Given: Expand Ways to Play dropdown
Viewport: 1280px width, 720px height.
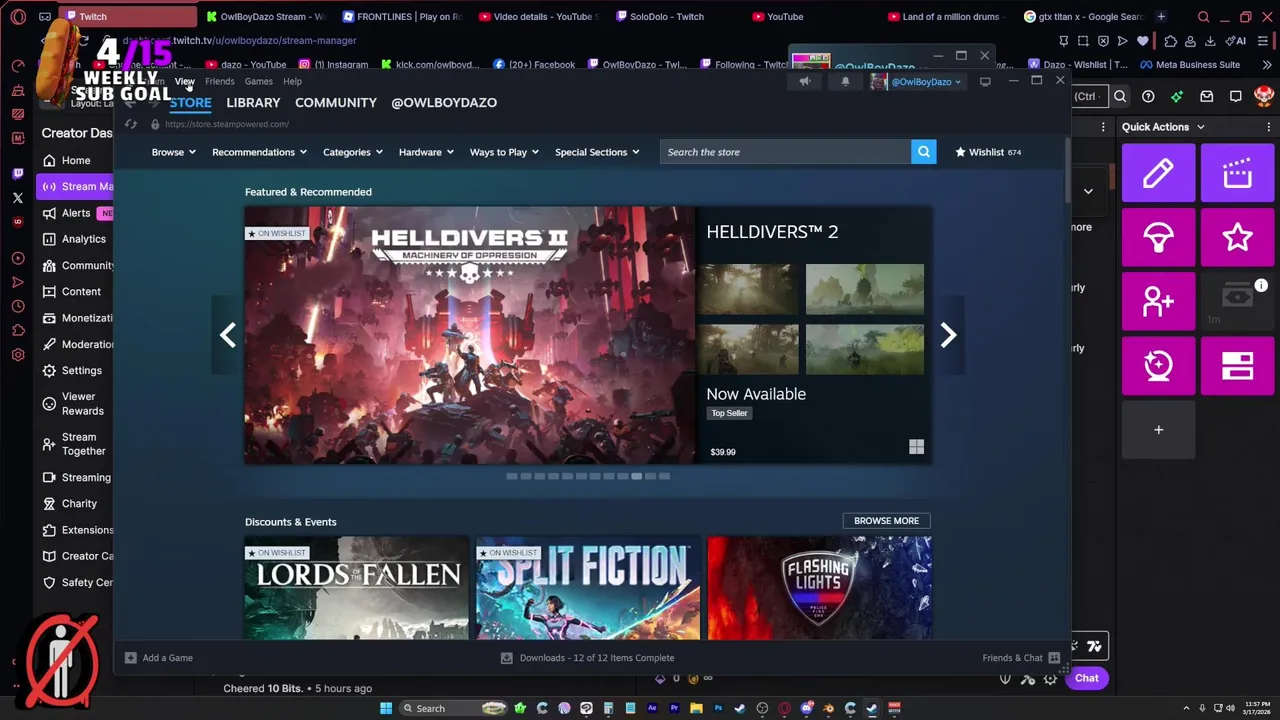Looking at the screenshot, I should [504, 152].
